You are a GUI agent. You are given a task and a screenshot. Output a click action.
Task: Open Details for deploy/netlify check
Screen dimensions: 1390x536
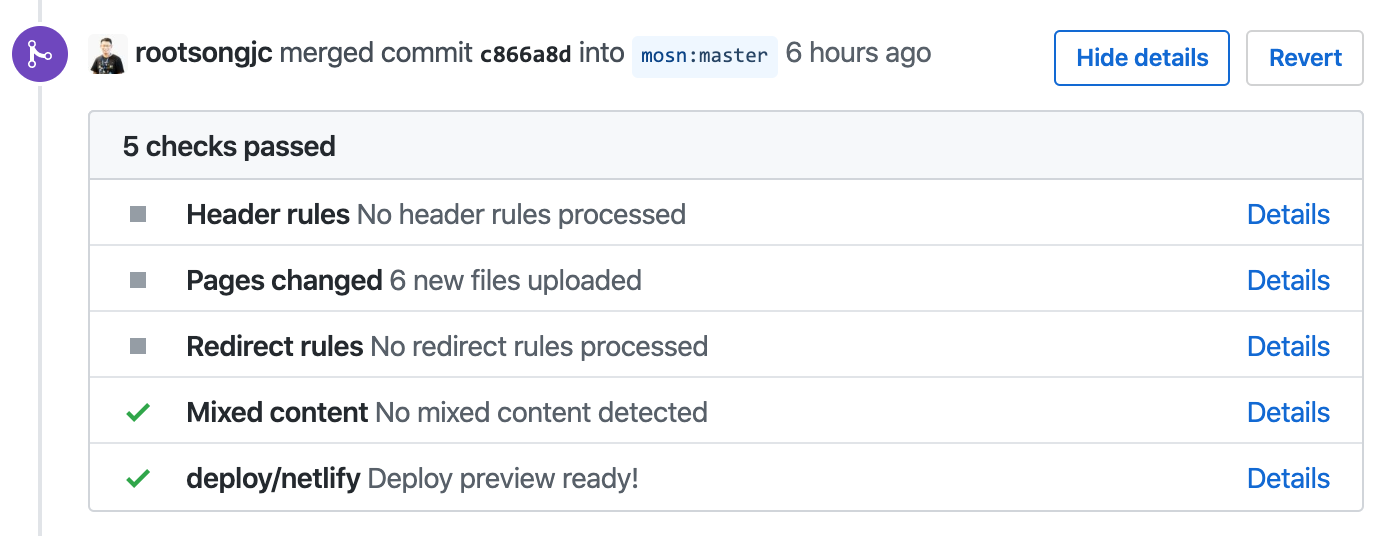coord(1288,478)
